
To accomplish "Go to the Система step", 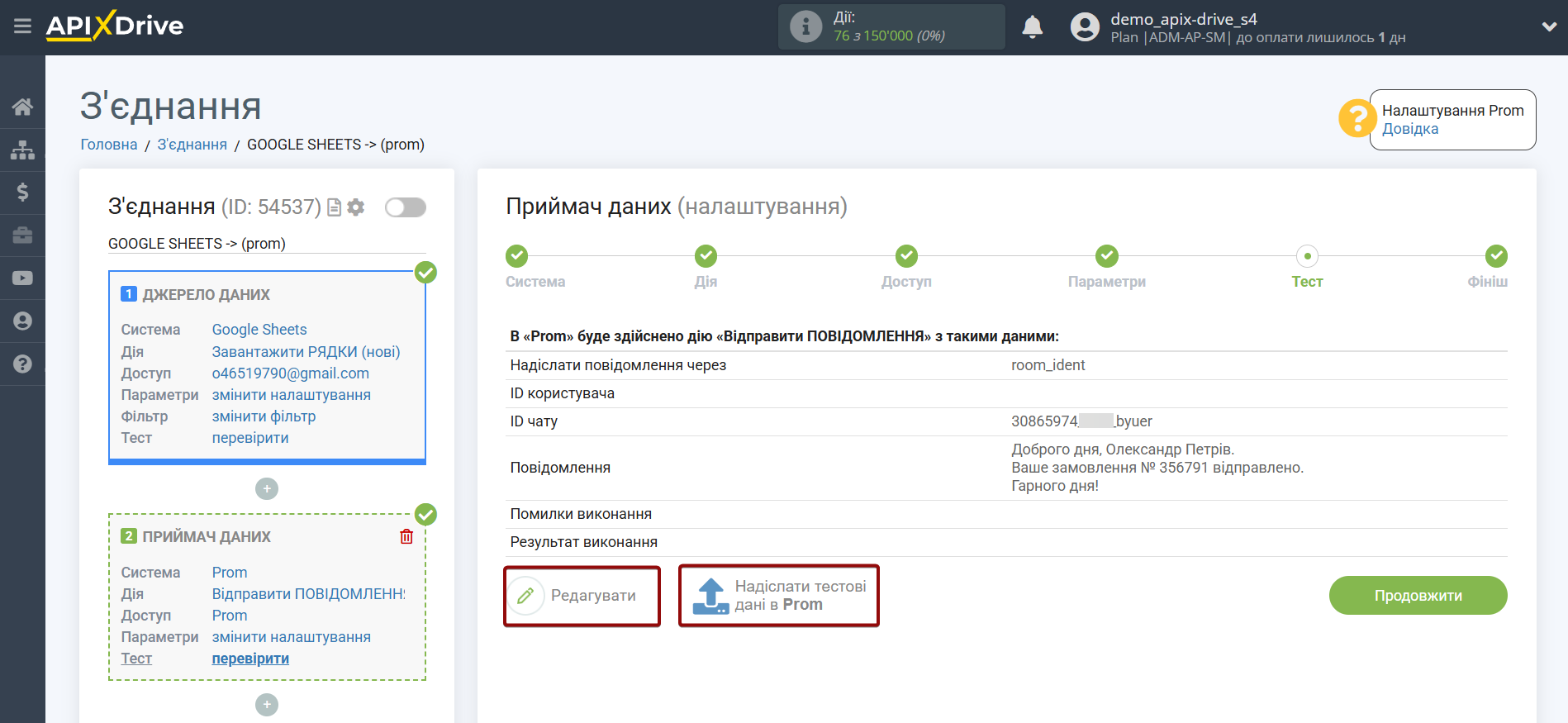I will point(517,257).
